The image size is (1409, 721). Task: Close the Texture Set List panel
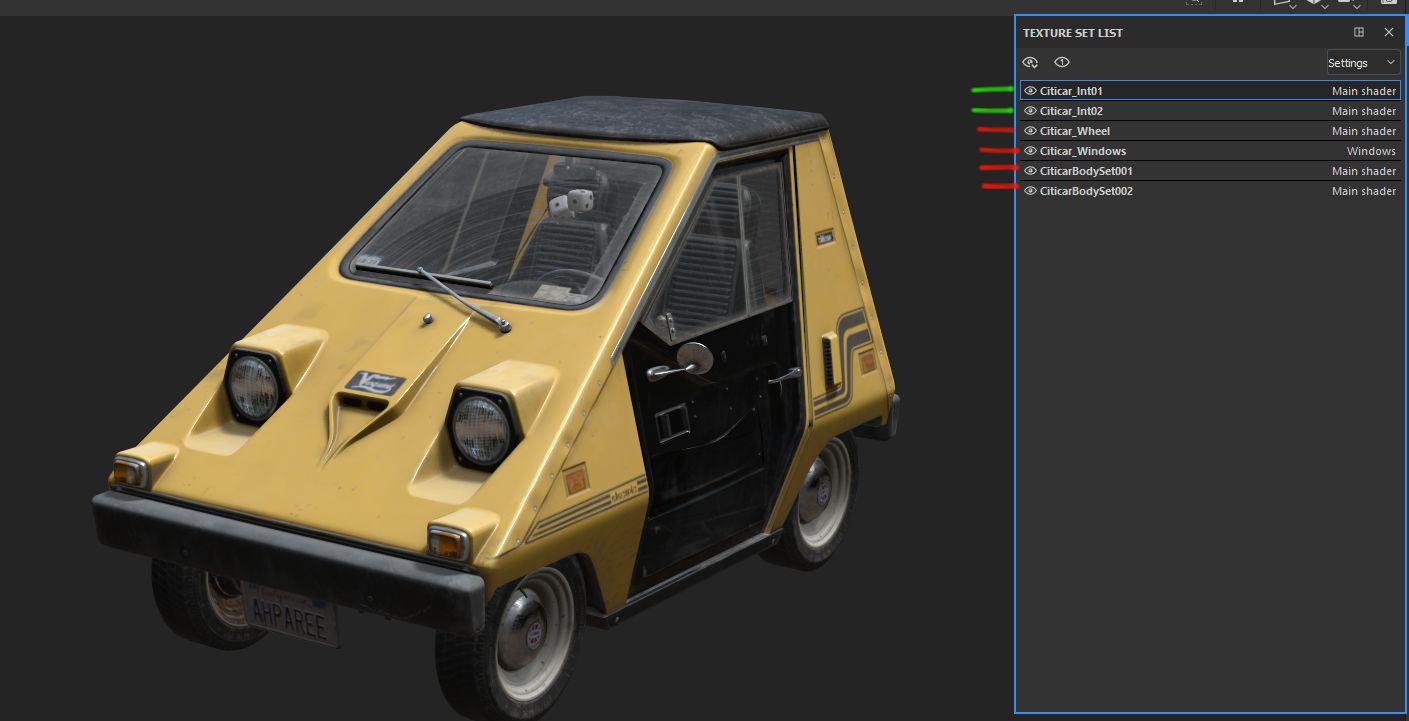click(1389, 32)
